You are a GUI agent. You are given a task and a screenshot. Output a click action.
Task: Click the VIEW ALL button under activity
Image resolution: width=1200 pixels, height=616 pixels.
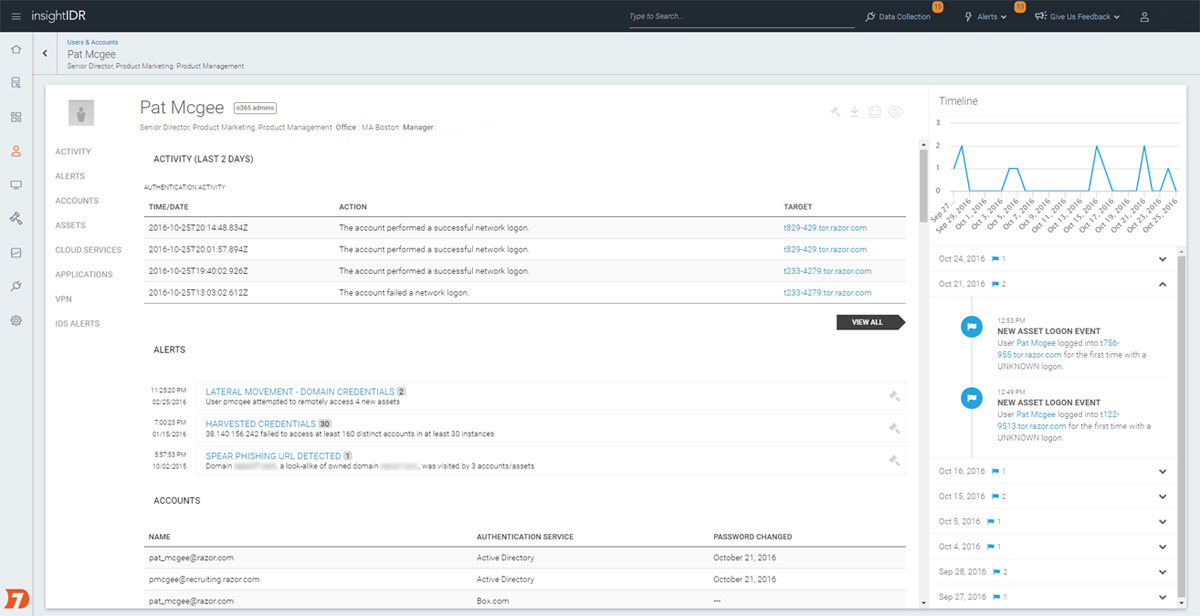pos(871,322)
